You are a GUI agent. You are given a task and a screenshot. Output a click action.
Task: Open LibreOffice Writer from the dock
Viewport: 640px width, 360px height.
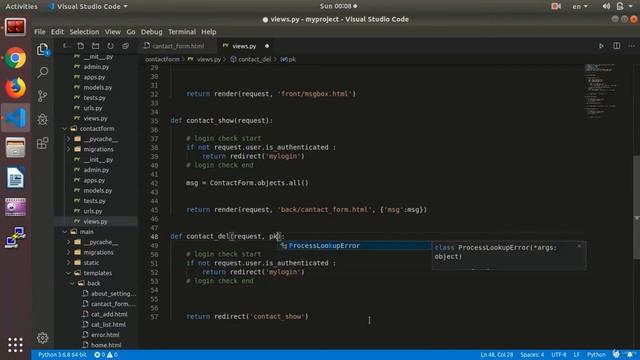(16, 178)
